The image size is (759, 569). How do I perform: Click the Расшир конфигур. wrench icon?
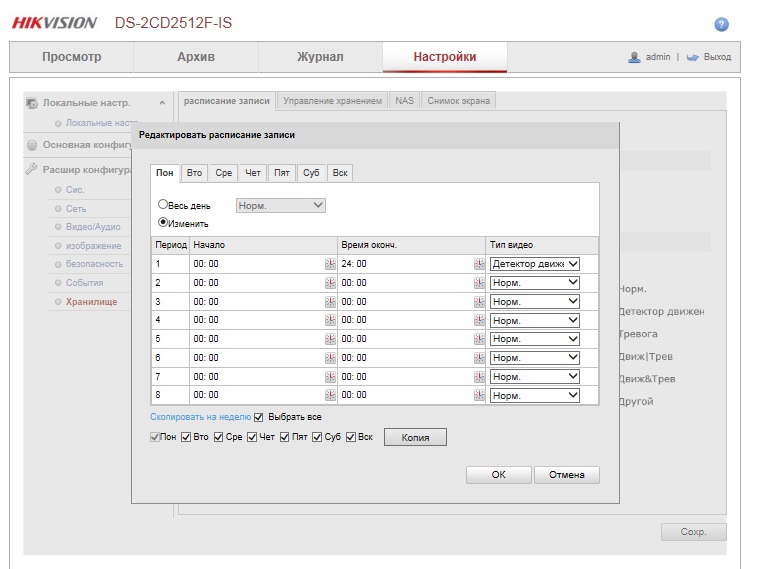point(31,169)
